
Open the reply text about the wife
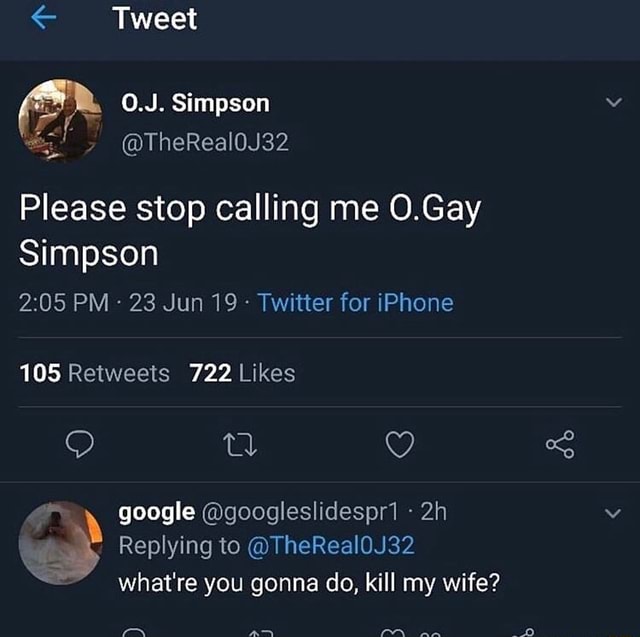(309, 583)
